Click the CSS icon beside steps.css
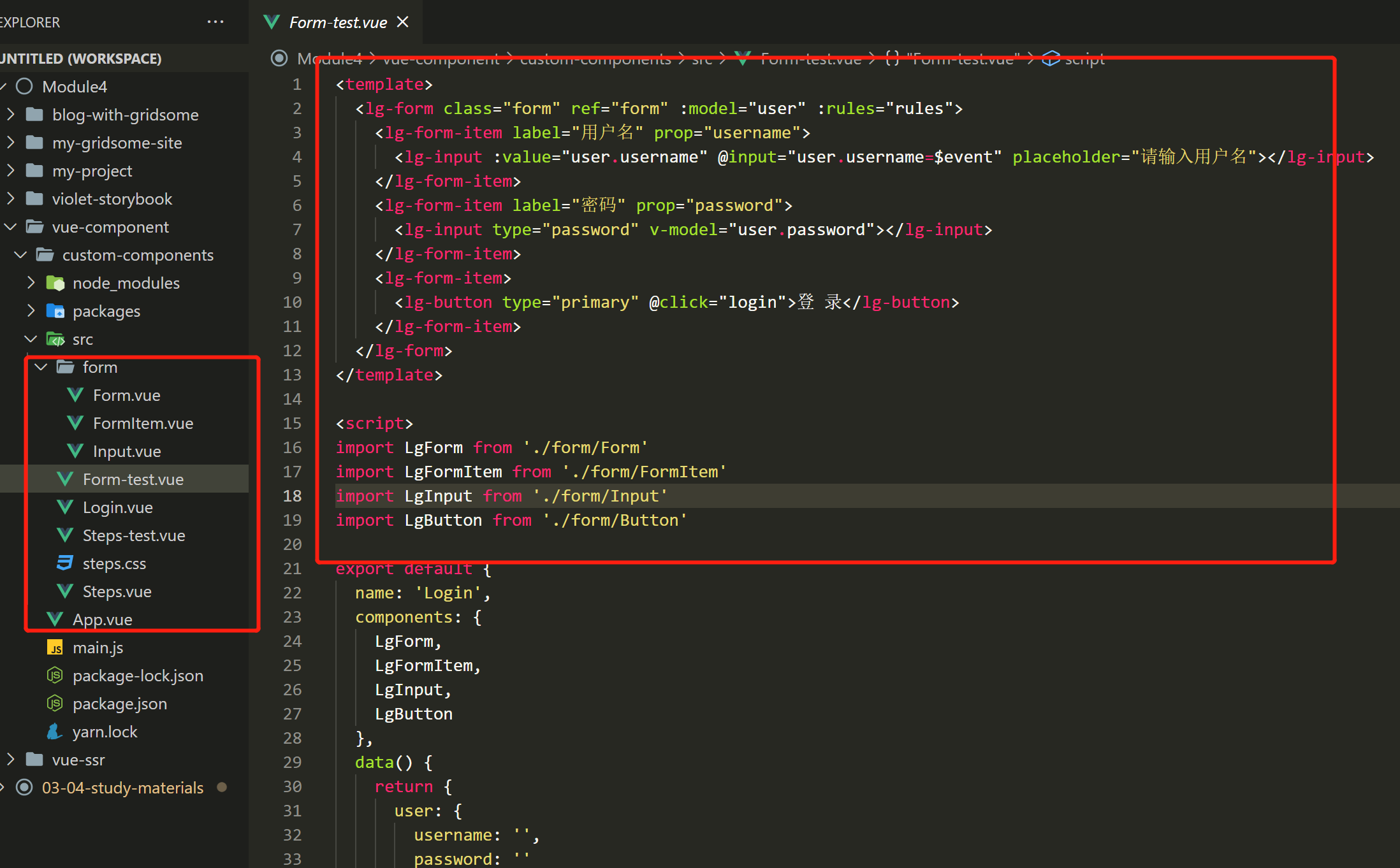 (x=65, y=563)
